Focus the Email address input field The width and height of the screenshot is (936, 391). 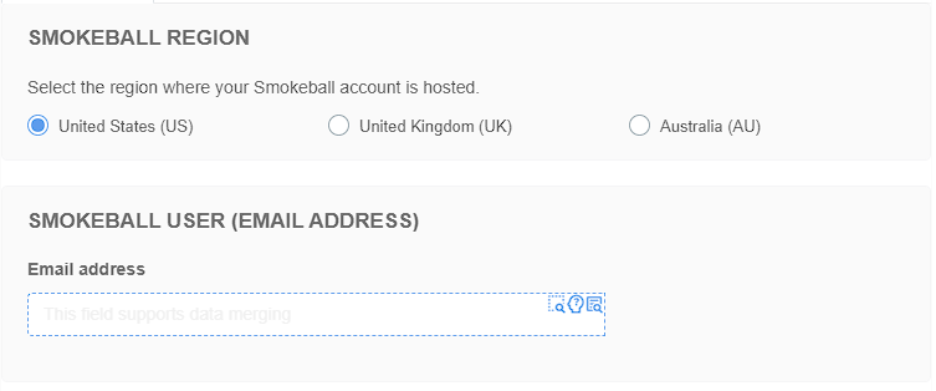click(316, 314)
